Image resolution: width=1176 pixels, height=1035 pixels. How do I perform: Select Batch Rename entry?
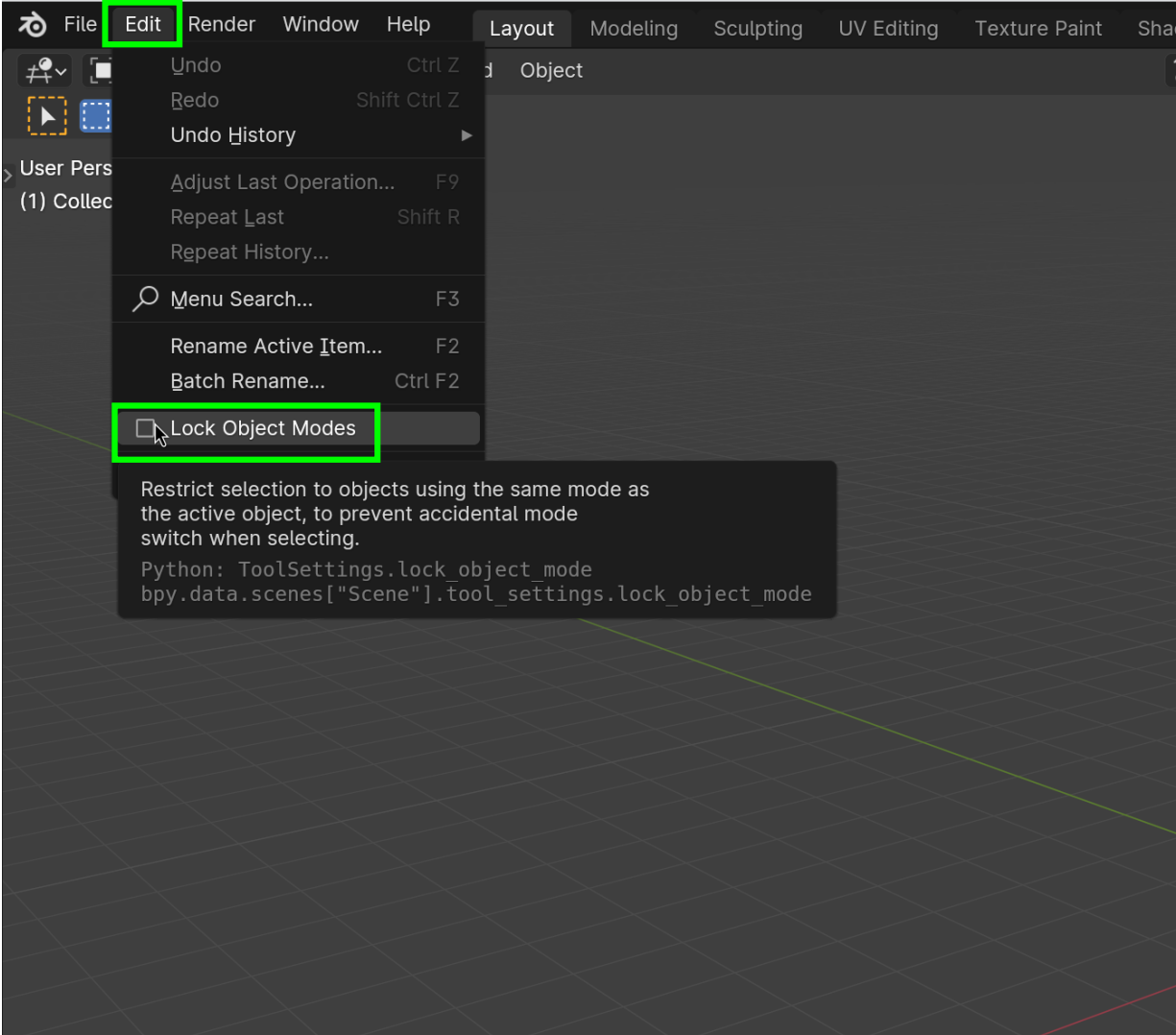299,381
